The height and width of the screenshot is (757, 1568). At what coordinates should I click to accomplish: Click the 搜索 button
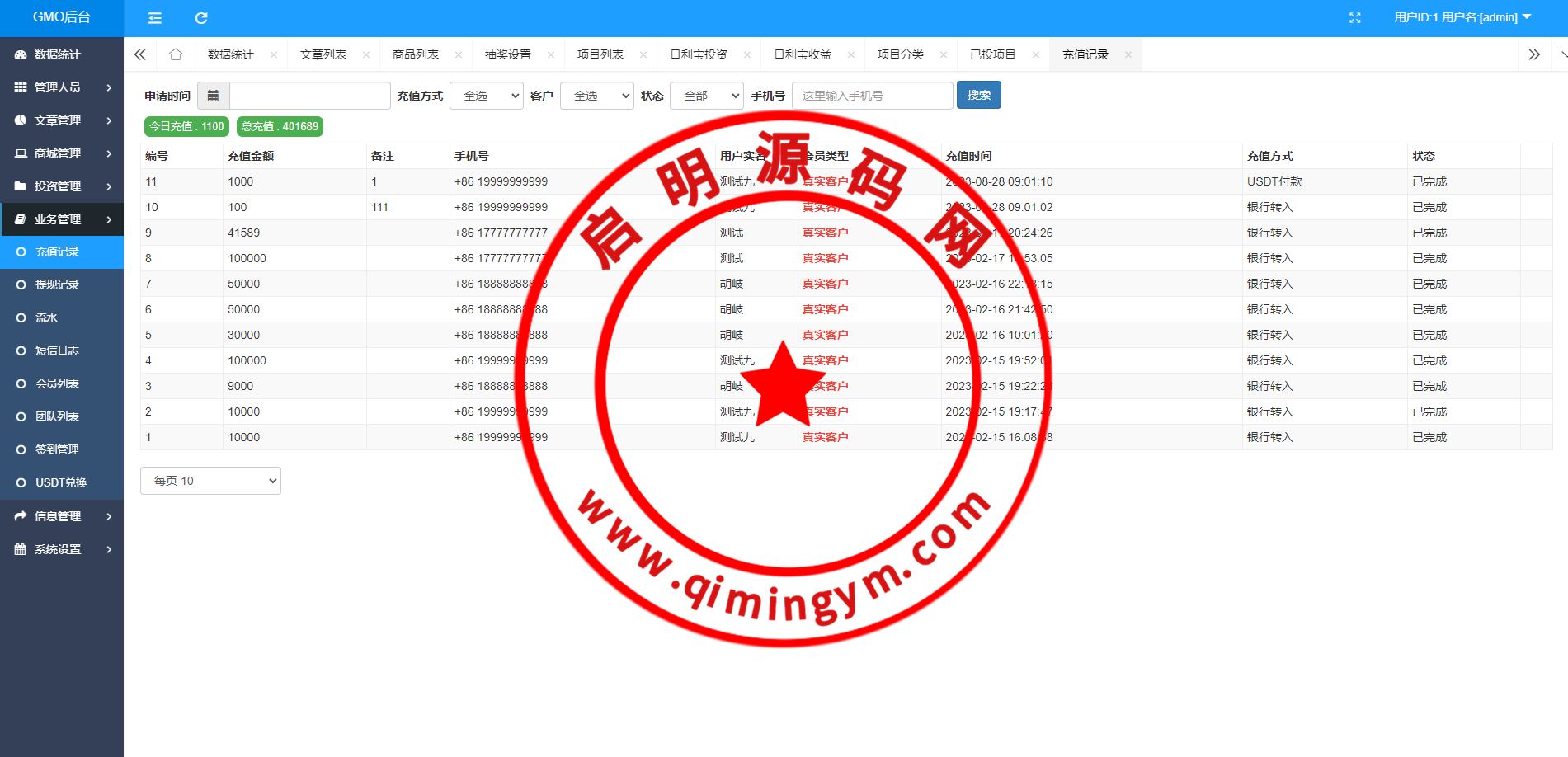click(x=978, y=95)
